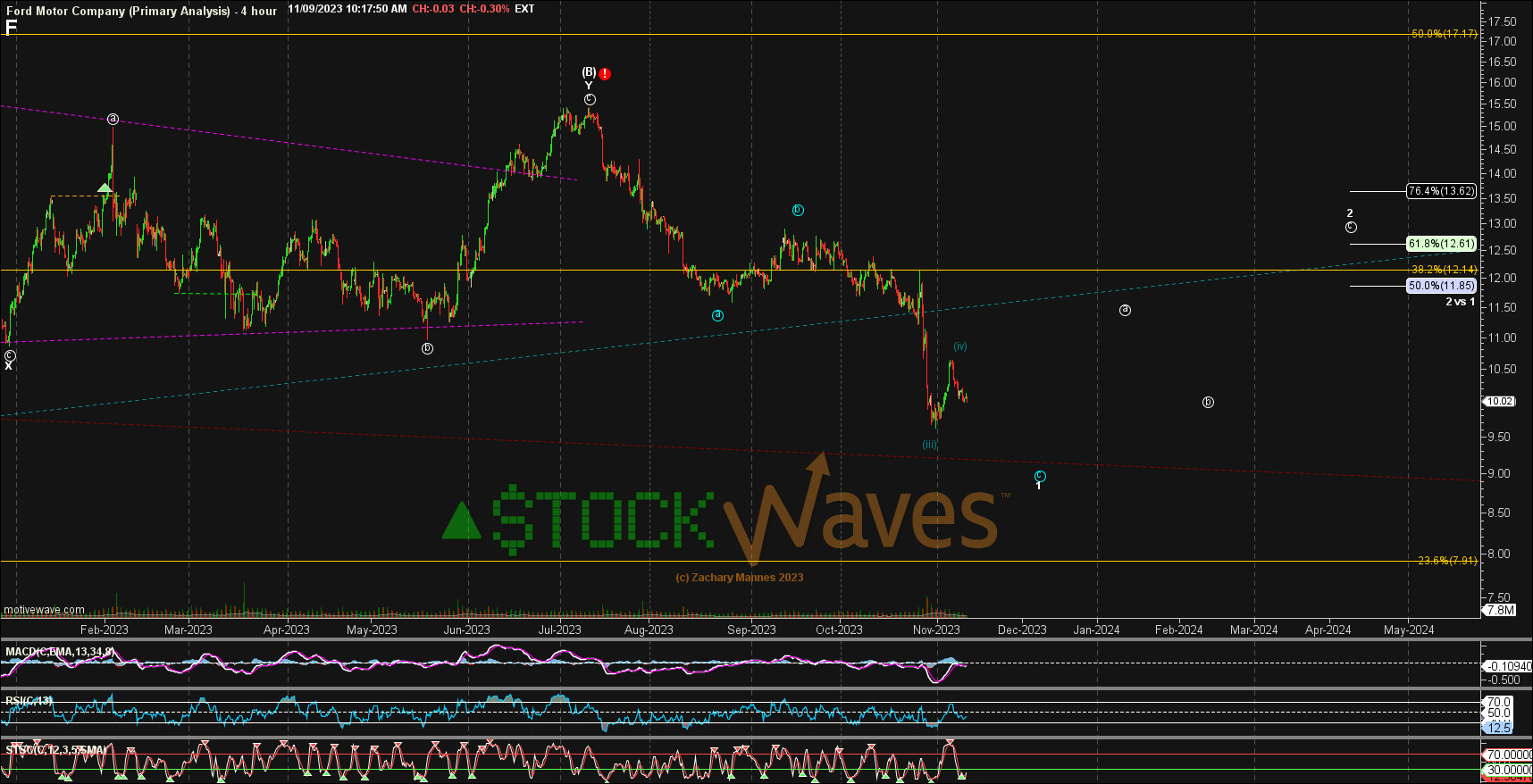Click the 50.0%(17.17) retracement label

pos(1445,34)
